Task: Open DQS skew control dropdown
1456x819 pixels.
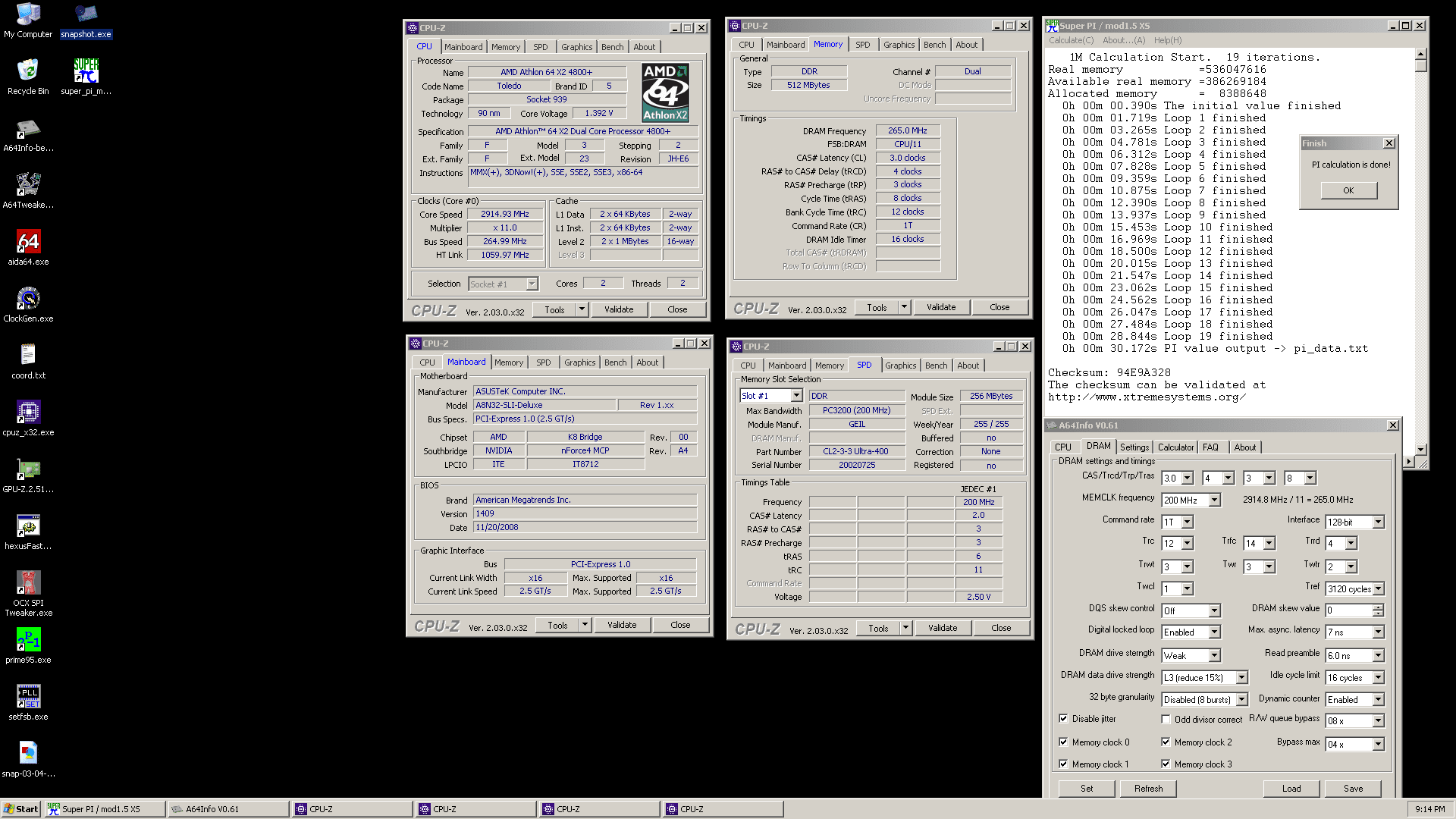Action: coord(1214,611)
